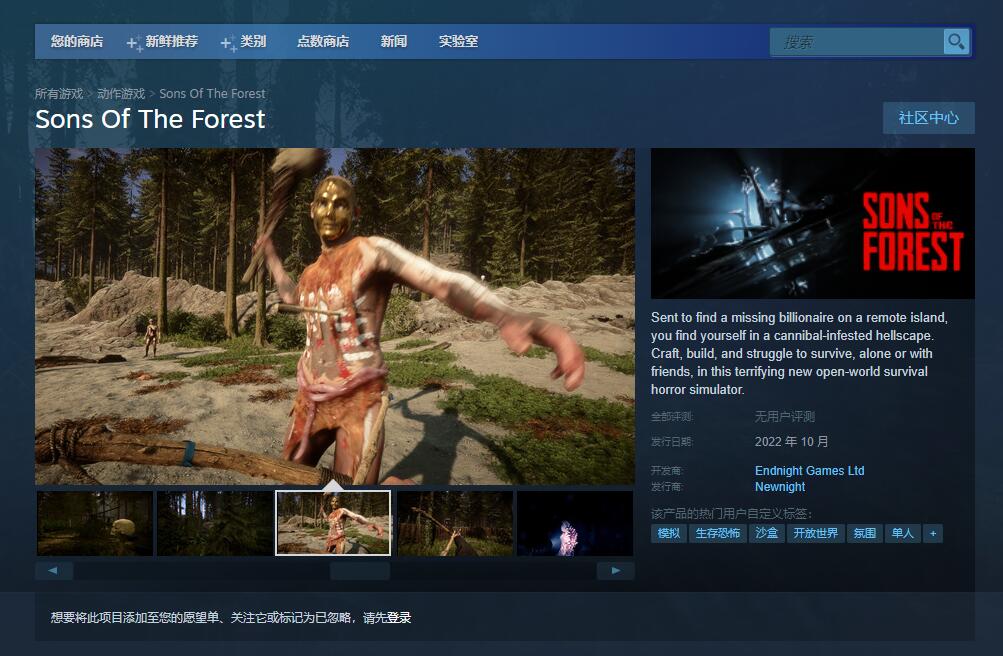The width and height of the screenshot is (1003, 656).
Task: Click the 所有游戏 breadcrumb link
Action: [x=59, y=93]
